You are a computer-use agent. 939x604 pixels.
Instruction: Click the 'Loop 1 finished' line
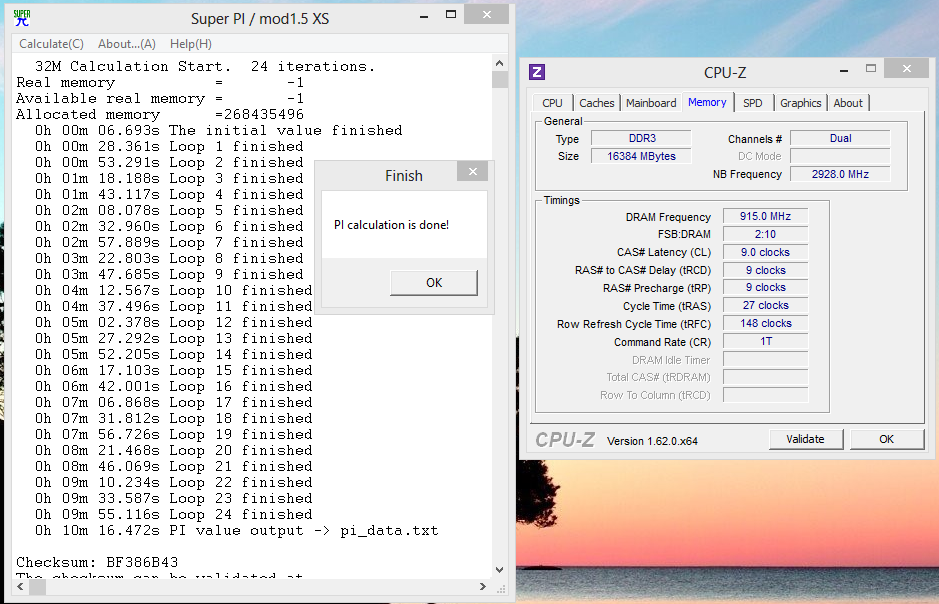coord(169,146)
